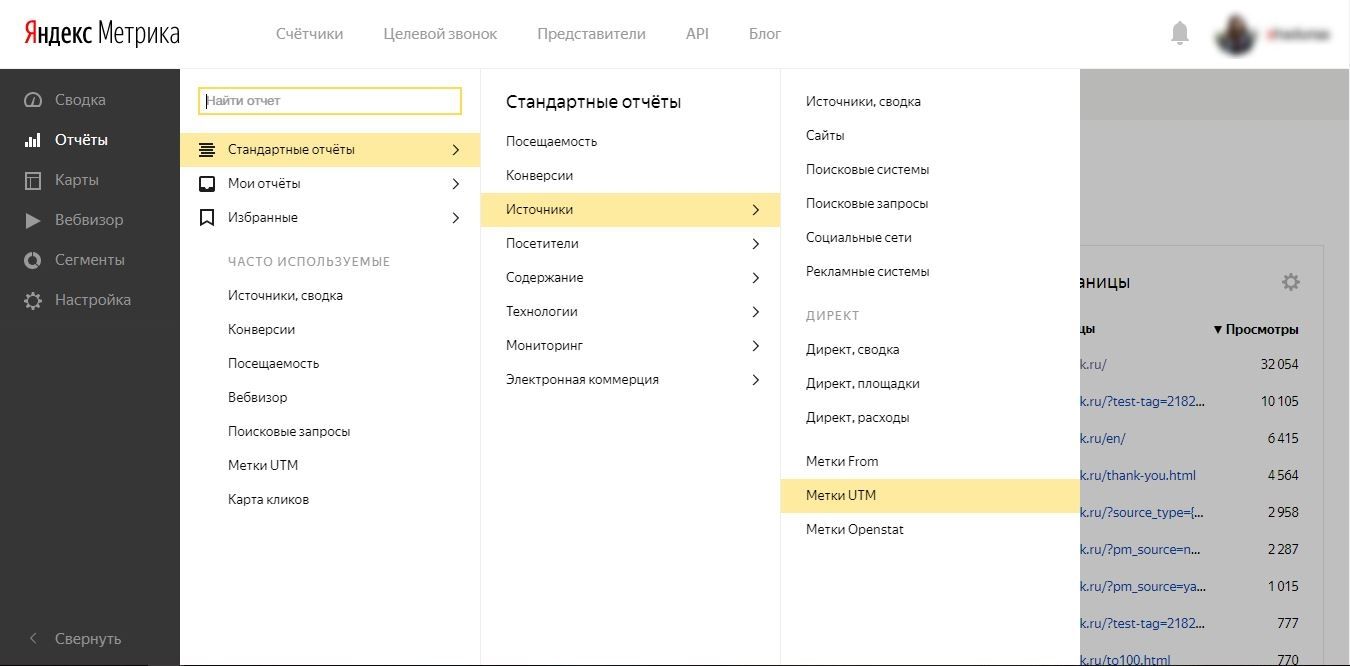Screen dimensions: 1350x666
Task: Open Поисковые системы report
Action: point(867,169)
